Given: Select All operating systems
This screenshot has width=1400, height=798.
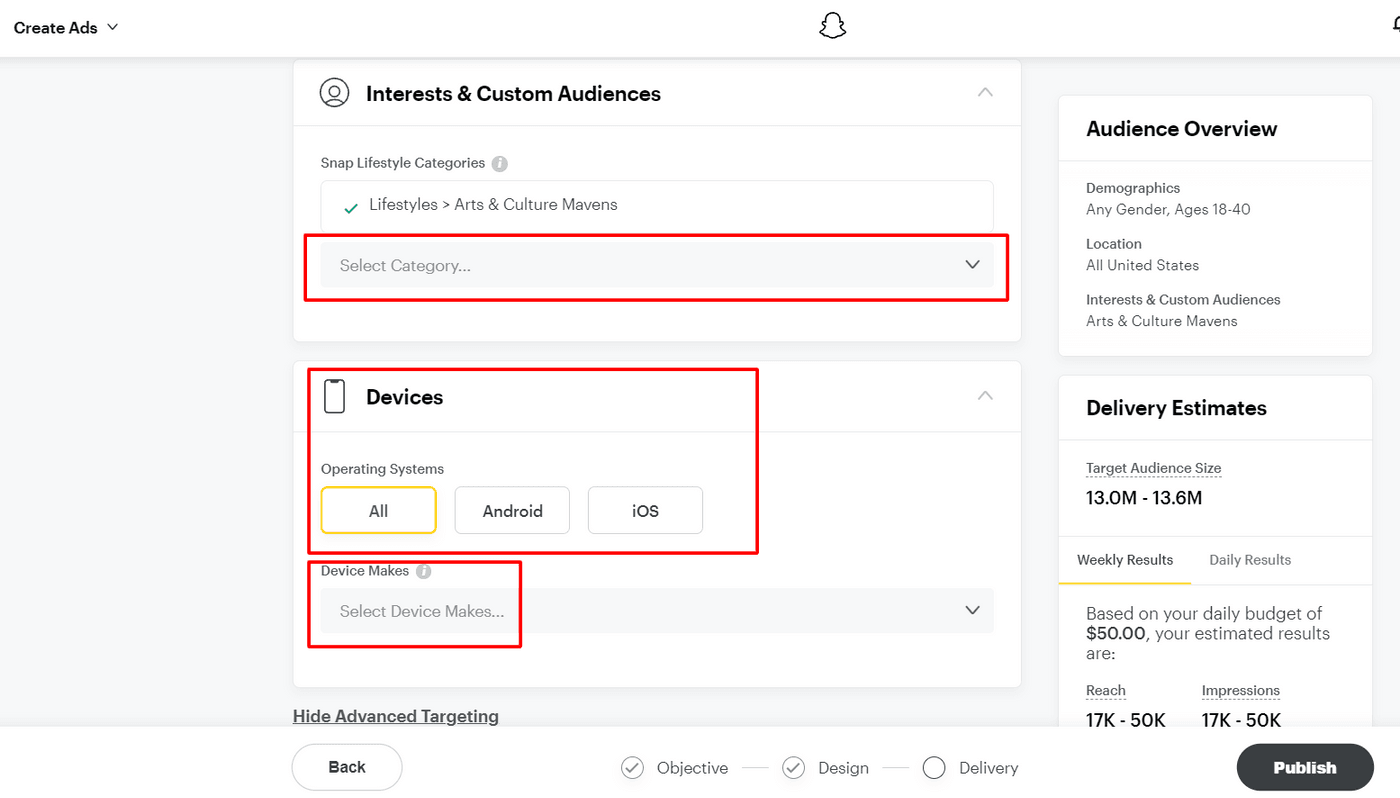Looking at the screenshot, I should (x=378, y=510).
